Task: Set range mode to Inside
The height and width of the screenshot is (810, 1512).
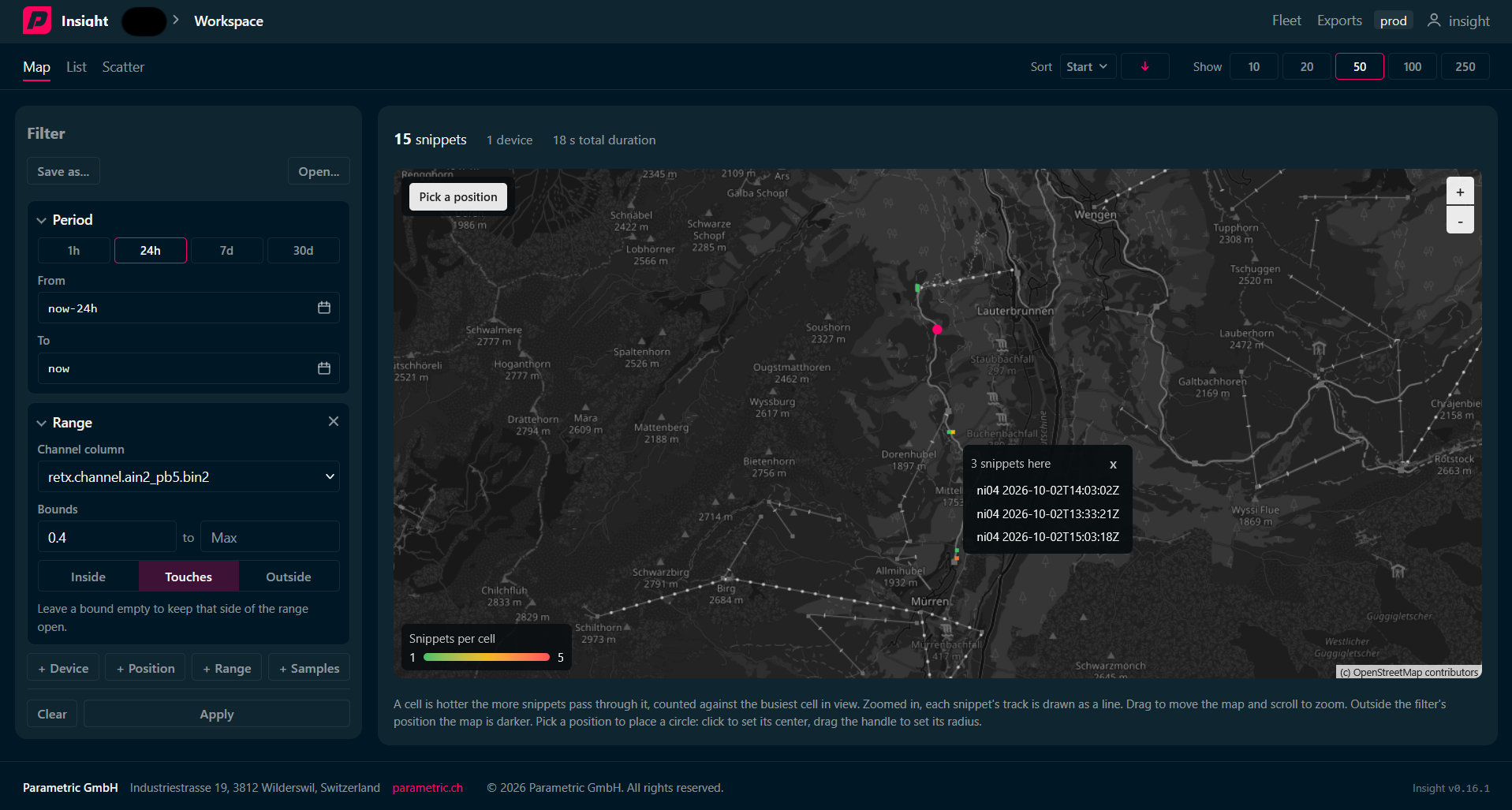Action: click(x=88, y=577)
